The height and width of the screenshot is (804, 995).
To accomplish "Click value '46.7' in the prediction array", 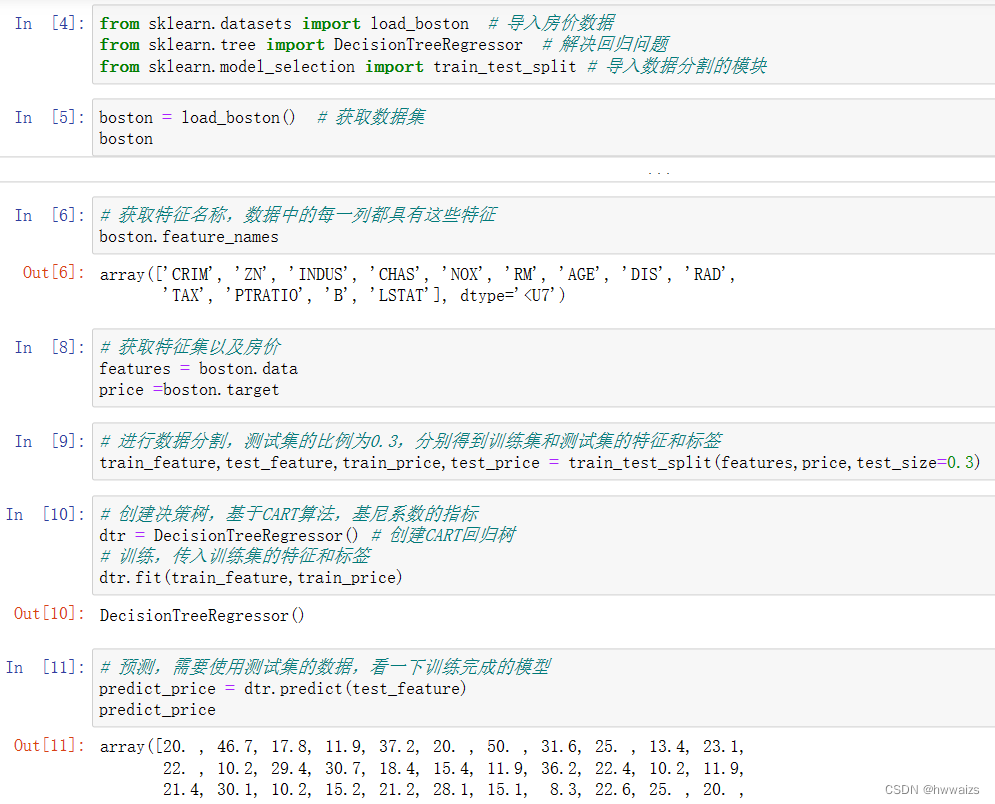I will (x=234, y=746).
